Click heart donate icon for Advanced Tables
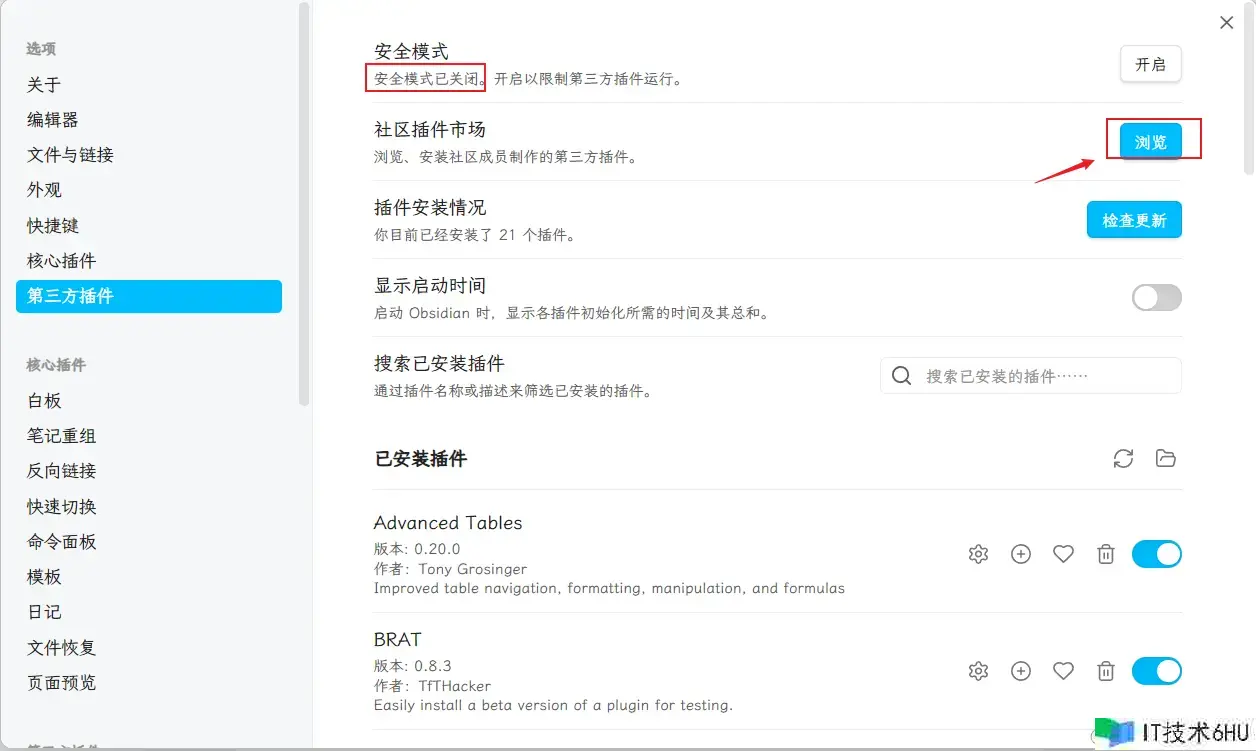The width and height of the screenshot is (1256, 751). tap(1063, 554)
